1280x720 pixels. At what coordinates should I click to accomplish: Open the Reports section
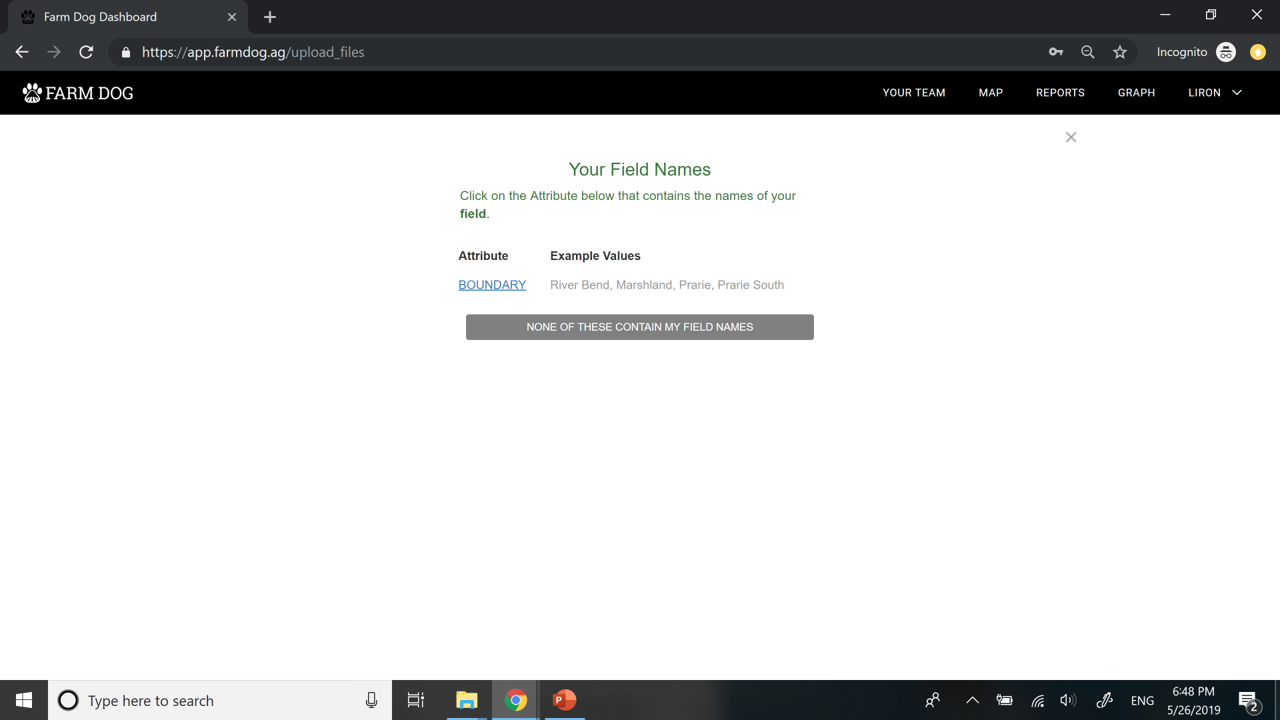pos(1060,93)
